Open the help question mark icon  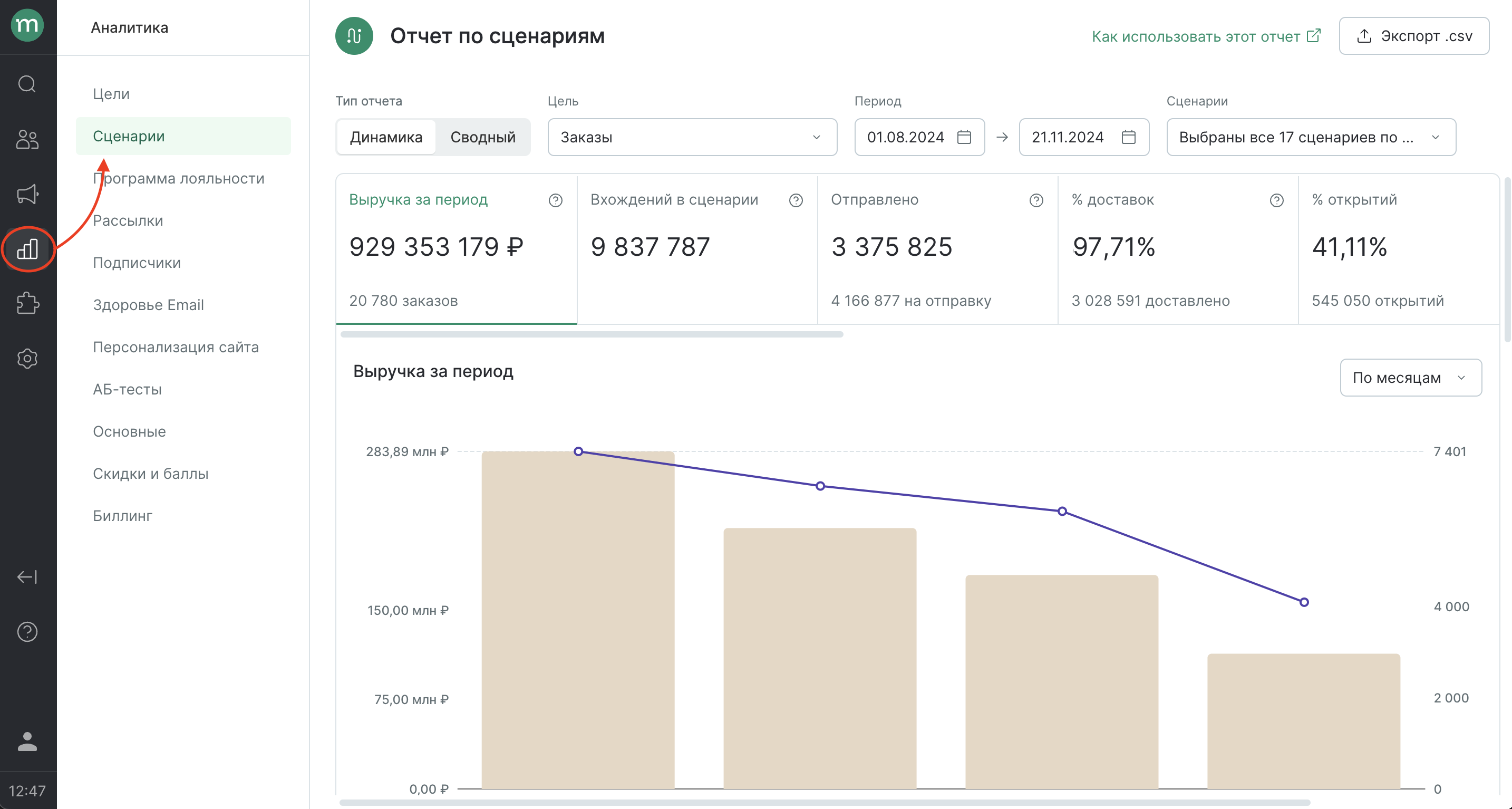[x=27, y=632]
